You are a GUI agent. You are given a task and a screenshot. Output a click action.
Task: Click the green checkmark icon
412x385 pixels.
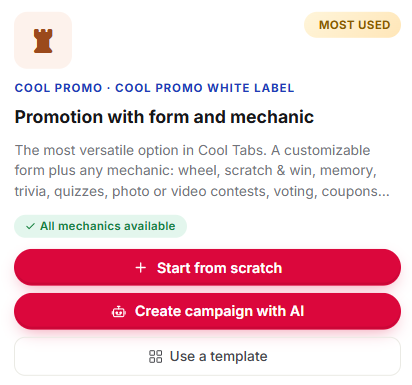pos(30,226)
